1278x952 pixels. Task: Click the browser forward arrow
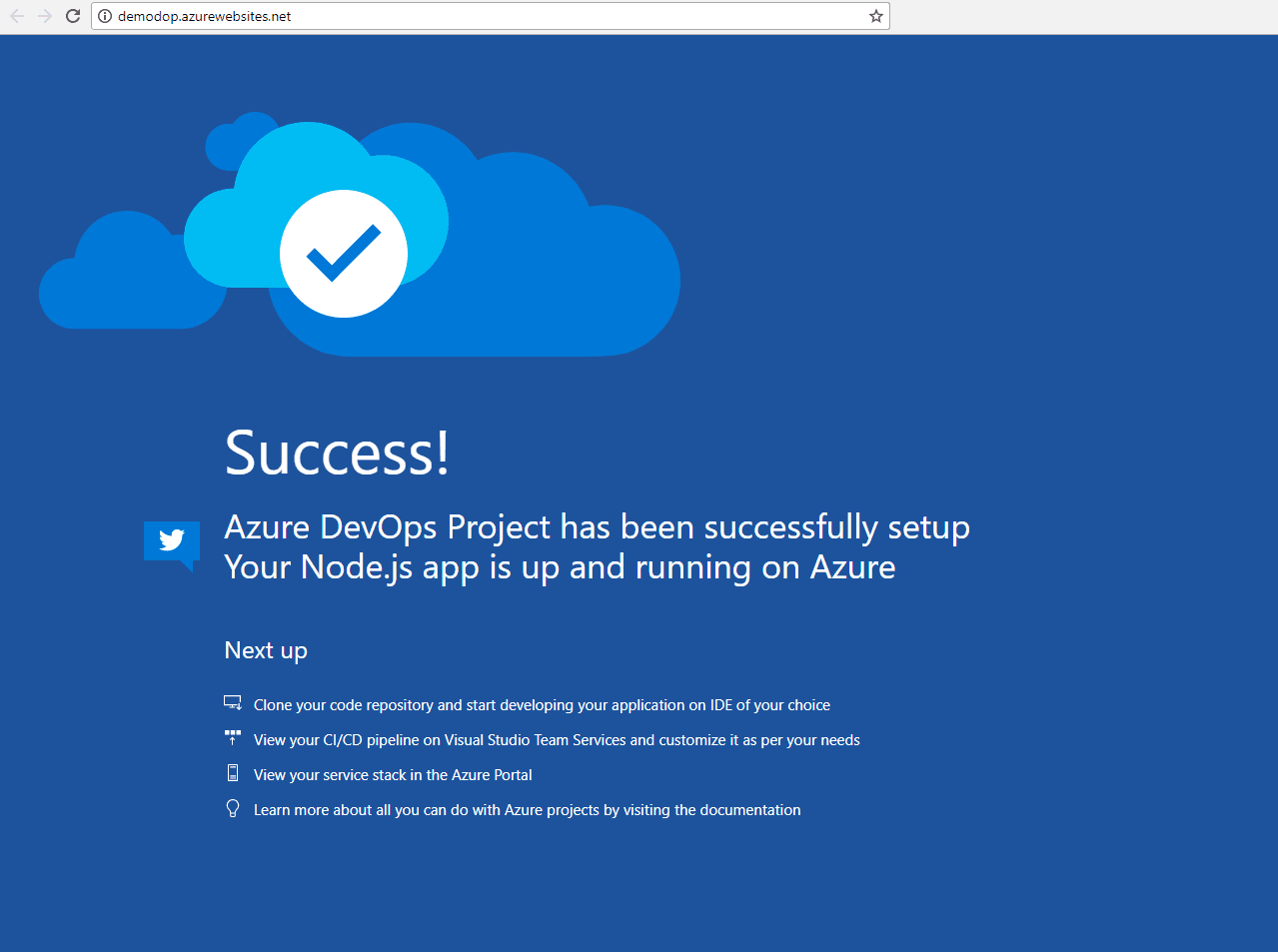(x=45, y=16)
